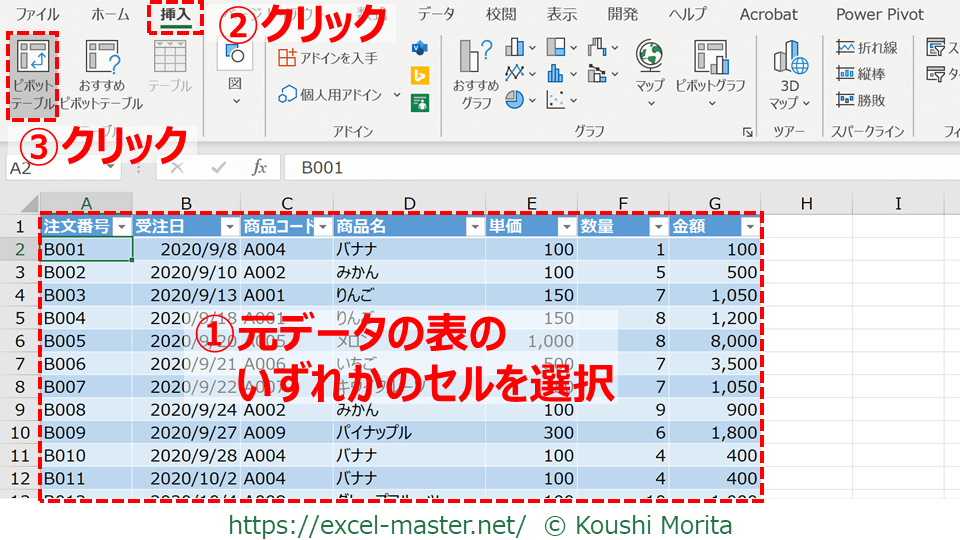Click the fx insert function button

coord(259,168)
